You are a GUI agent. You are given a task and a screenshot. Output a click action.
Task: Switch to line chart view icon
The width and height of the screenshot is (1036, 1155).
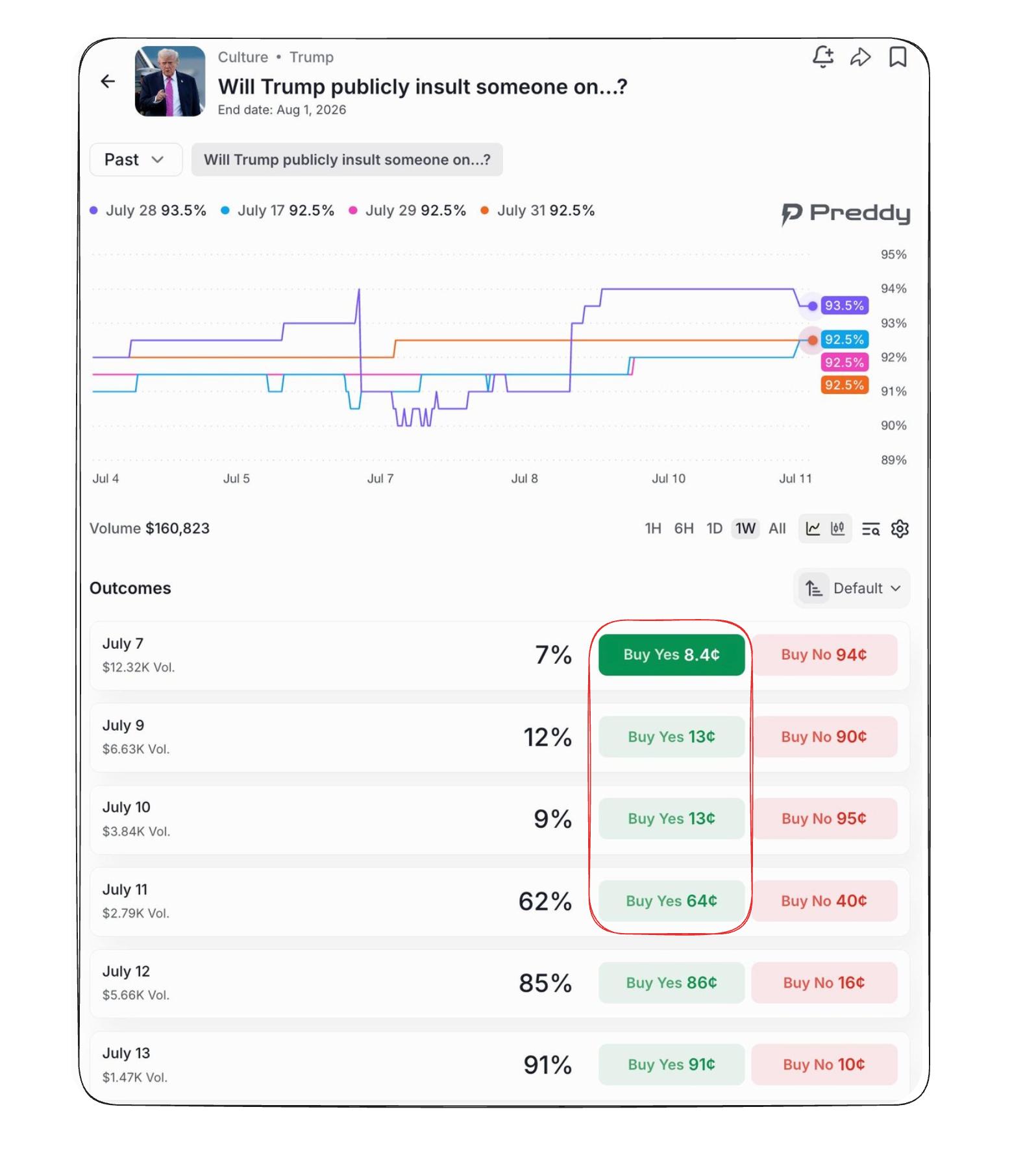pos(813,529)
